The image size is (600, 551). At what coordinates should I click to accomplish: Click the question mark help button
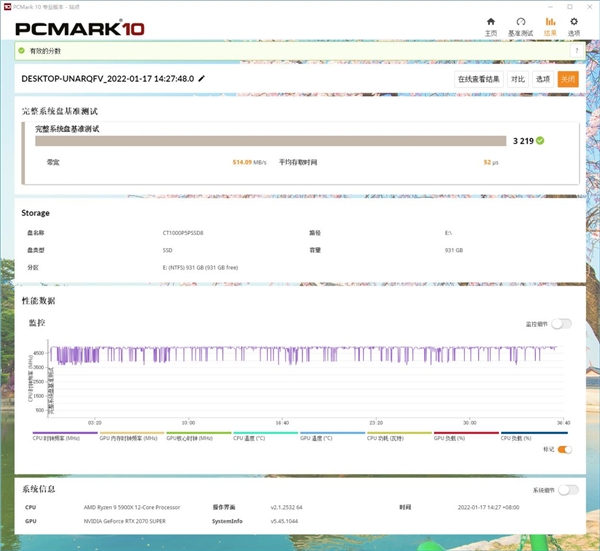(x=576, y=51)
